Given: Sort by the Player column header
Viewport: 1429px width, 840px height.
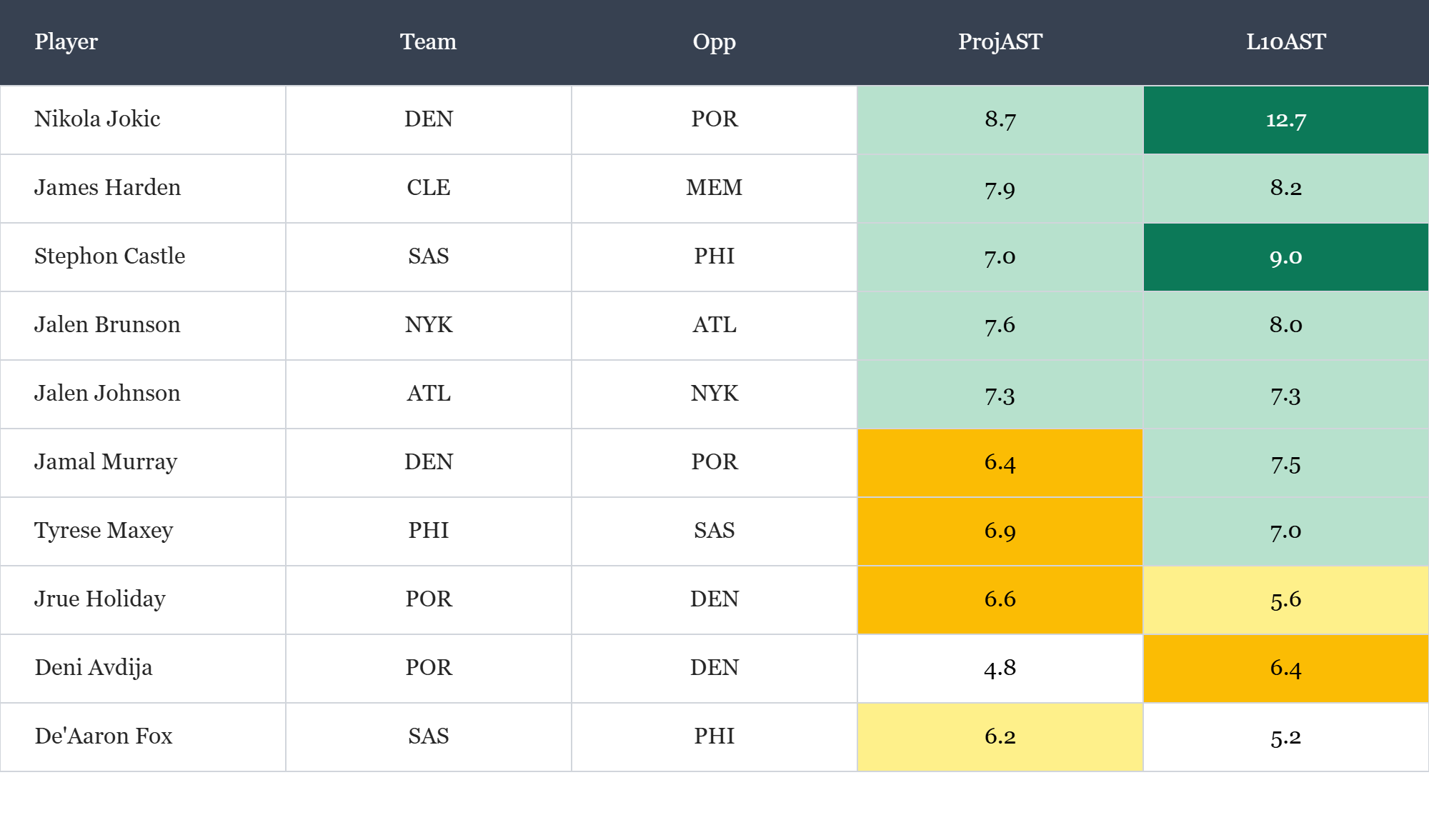Looking at the screenshot, I should [x=66, y=42].
